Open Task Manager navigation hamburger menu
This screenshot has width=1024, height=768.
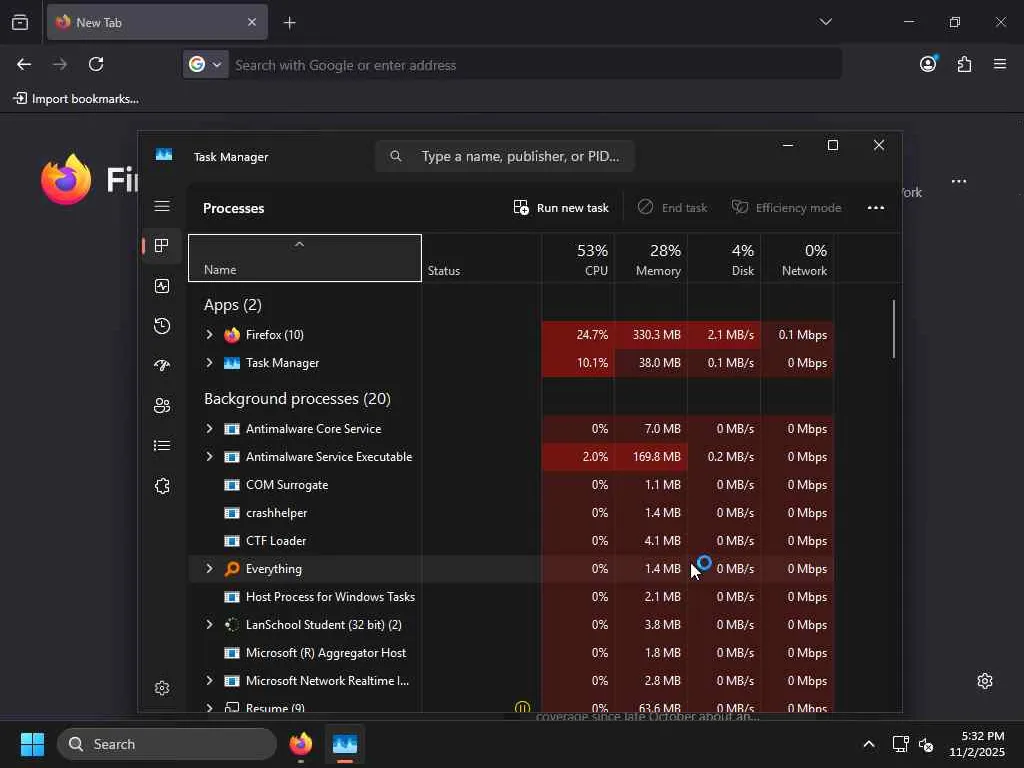(162, 206)
